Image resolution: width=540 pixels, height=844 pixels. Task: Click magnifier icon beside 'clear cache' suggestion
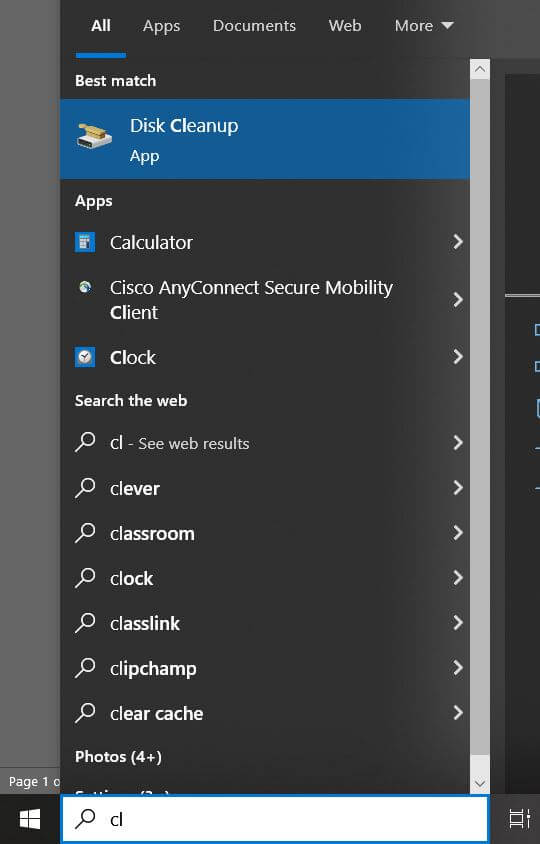coord(85,713)
